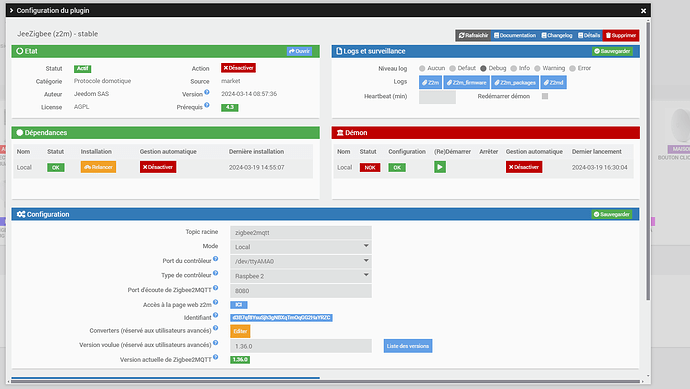Click the 4.3 Prérequis badge
This screenshot has width=690, height=389.
point(230,107)
